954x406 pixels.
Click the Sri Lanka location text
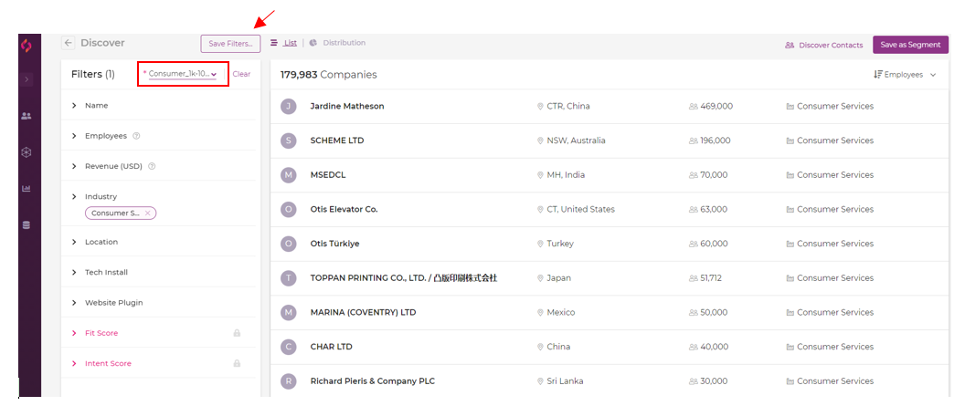point(565,382)
